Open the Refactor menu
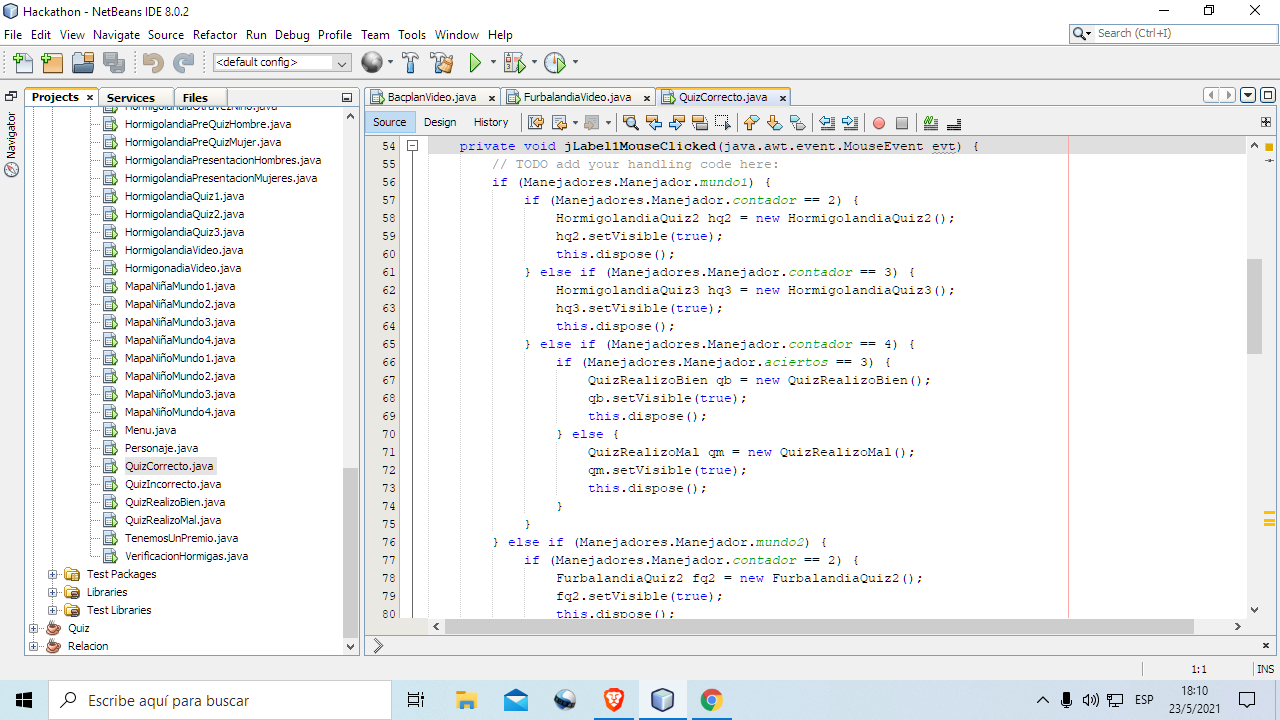 click(x=215, y=34)
